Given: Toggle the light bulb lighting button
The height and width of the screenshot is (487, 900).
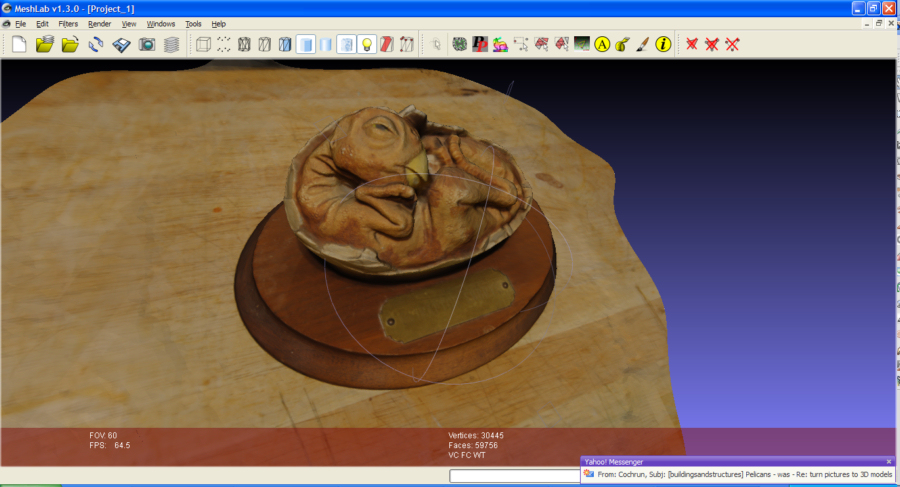Looking at the screenshot, I should point(366,44).
